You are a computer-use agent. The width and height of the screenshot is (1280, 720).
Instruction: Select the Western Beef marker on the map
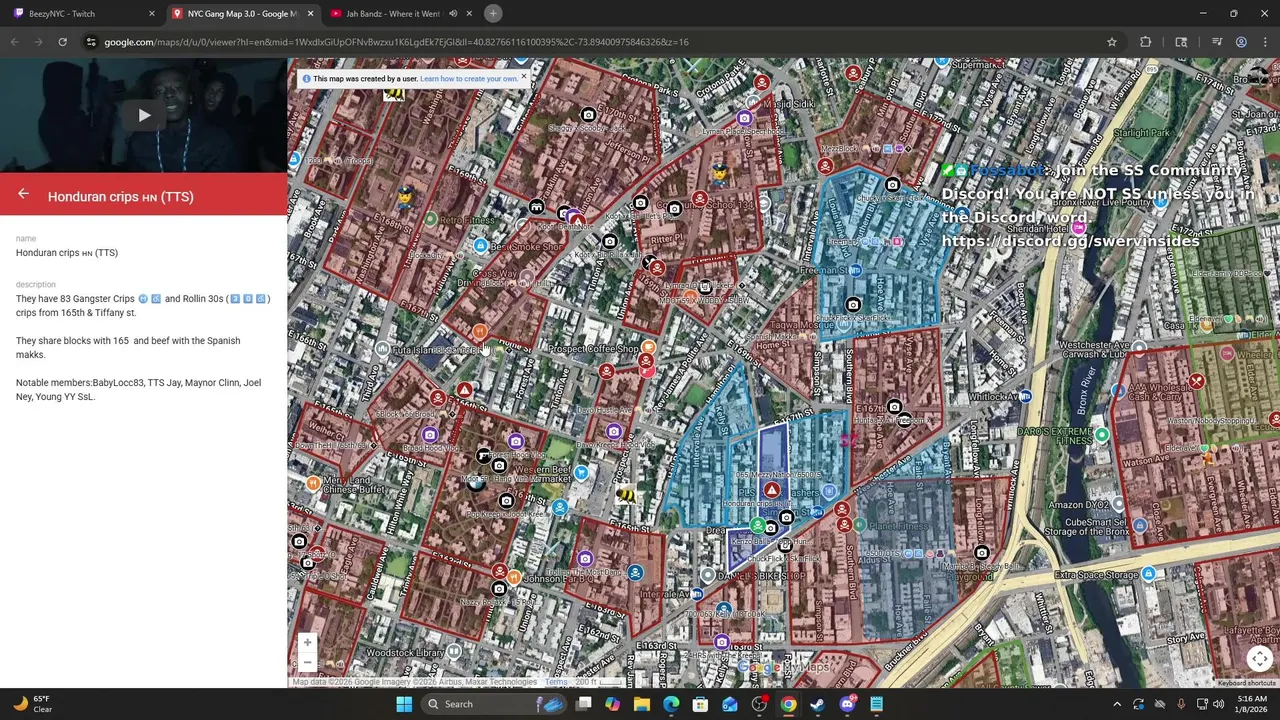(x=581, y=472)
